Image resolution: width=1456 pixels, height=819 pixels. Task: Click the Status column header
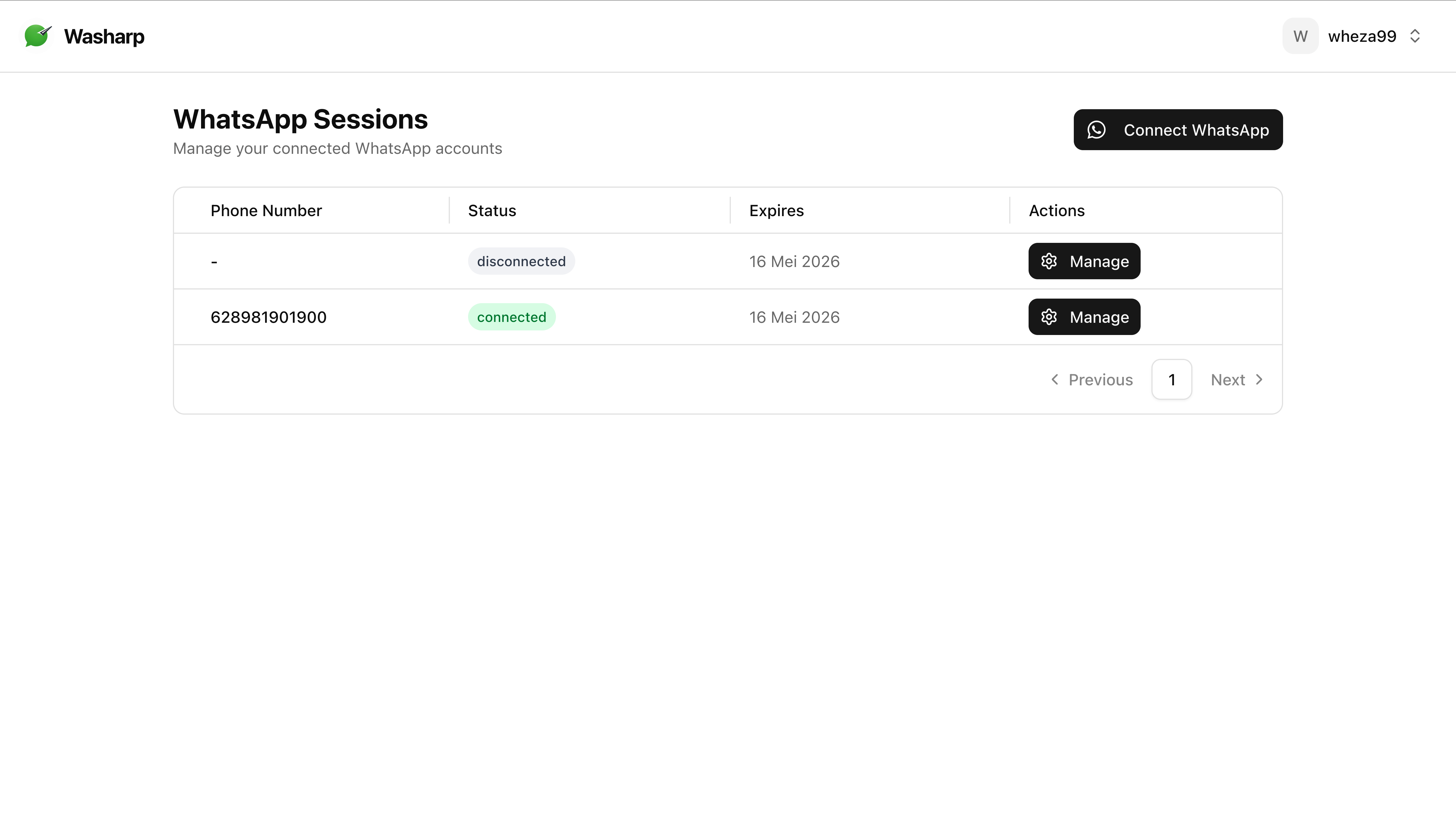(492, 211)
